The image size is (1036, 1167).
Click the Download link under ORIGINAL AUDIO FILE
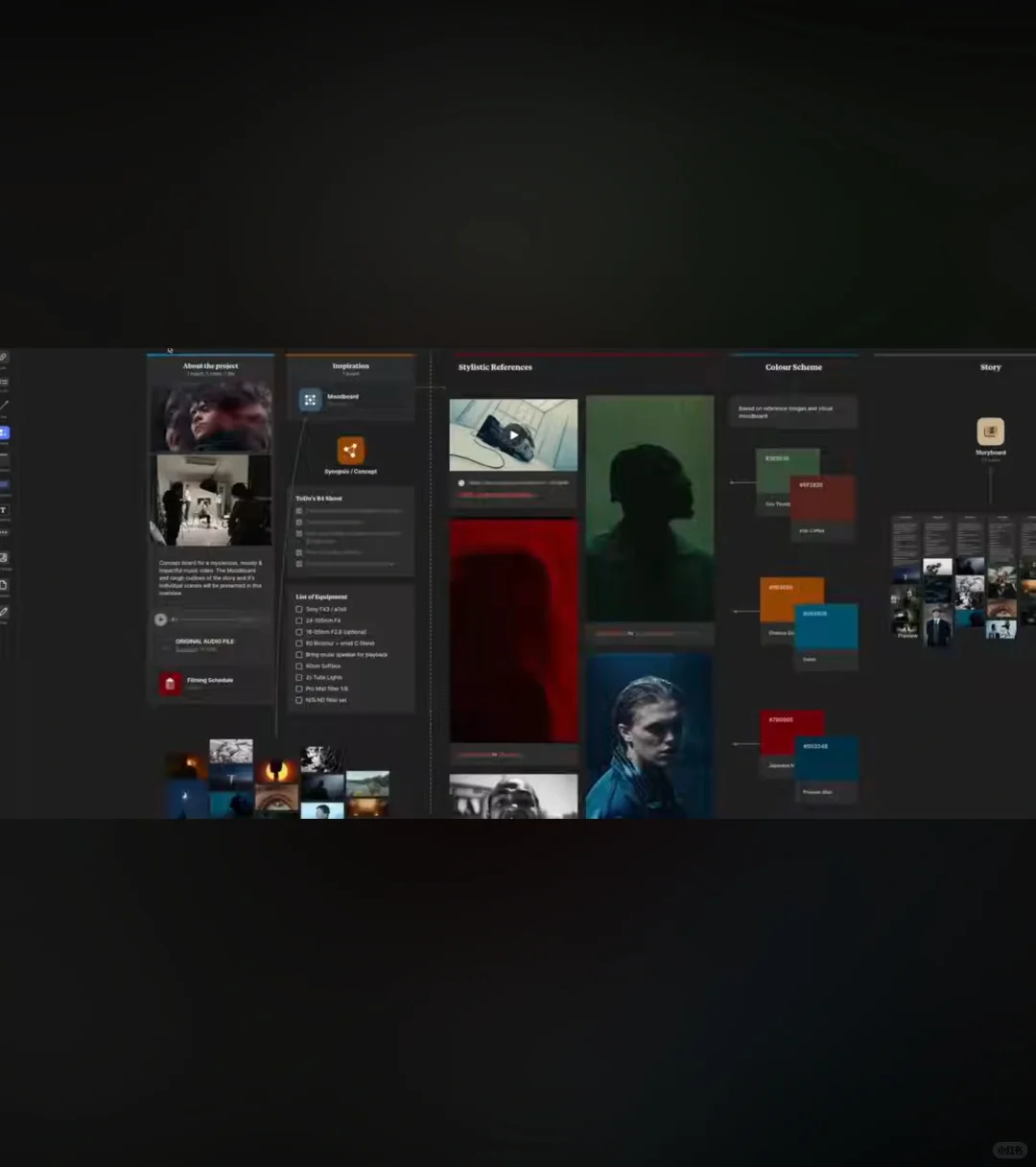point(186,649)
